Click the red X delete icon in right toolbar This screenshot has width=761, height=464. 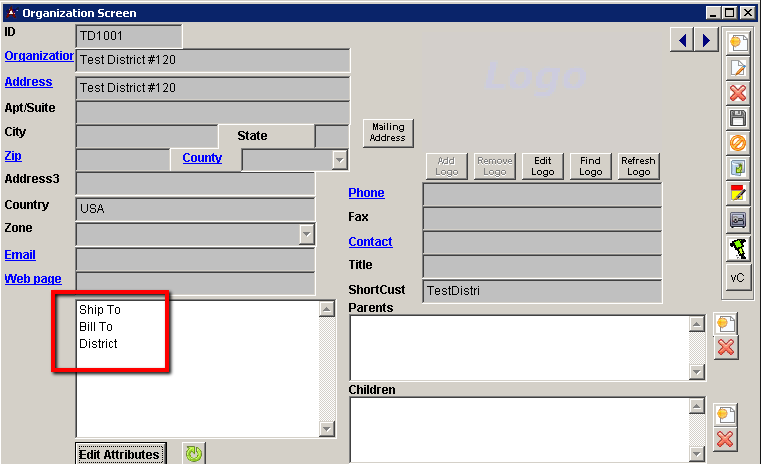pyautogui.click(x=738, y=93)
